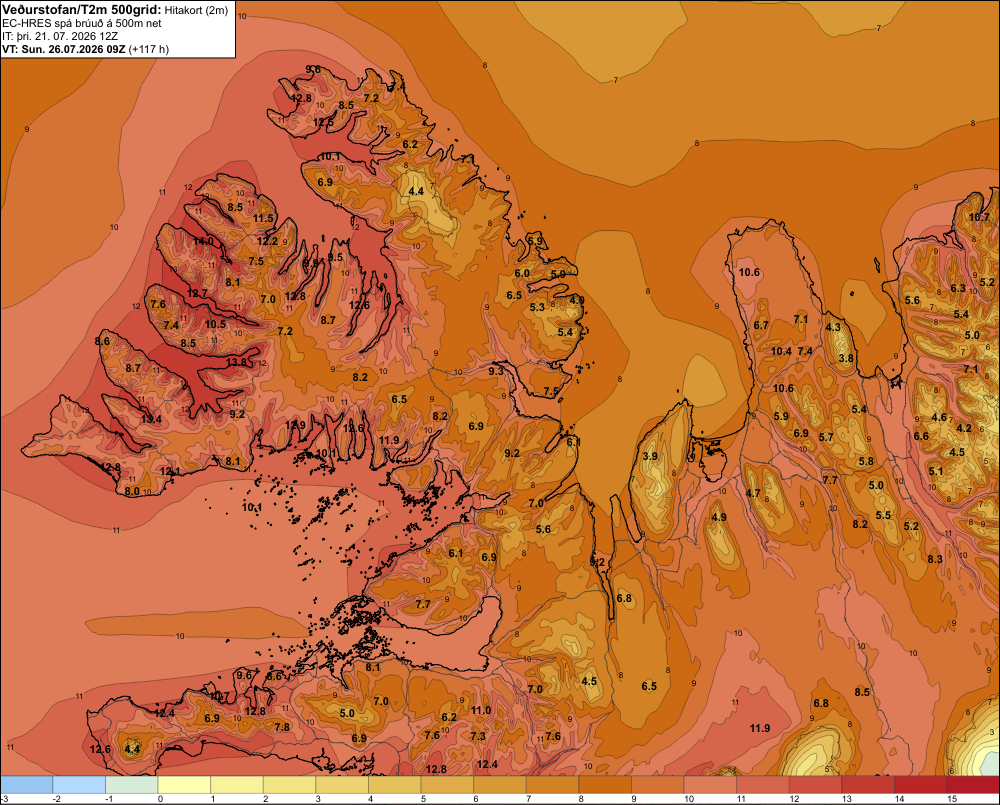Image resolution: width=1000 pixels, height=805 pixels.
Task: Select the 4.6 temperature value
Action: tap(939, 417)
